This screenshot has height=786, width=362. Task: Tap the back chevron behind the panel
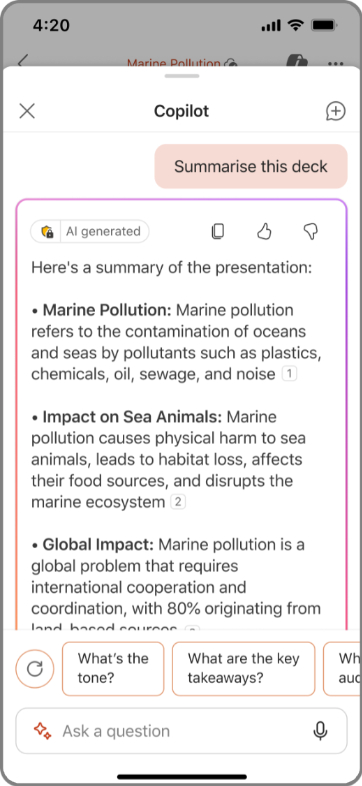click(x=22, y=63)
